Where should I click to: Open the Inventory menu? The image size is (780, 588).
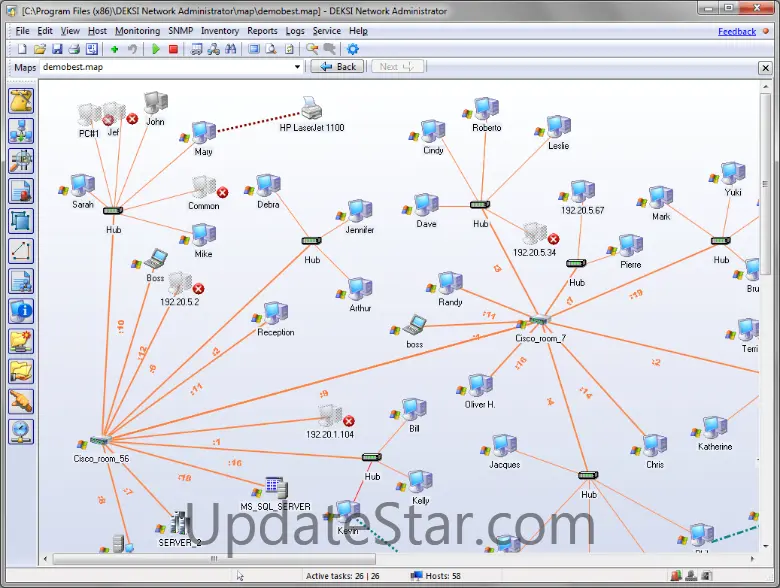[219, 31]
